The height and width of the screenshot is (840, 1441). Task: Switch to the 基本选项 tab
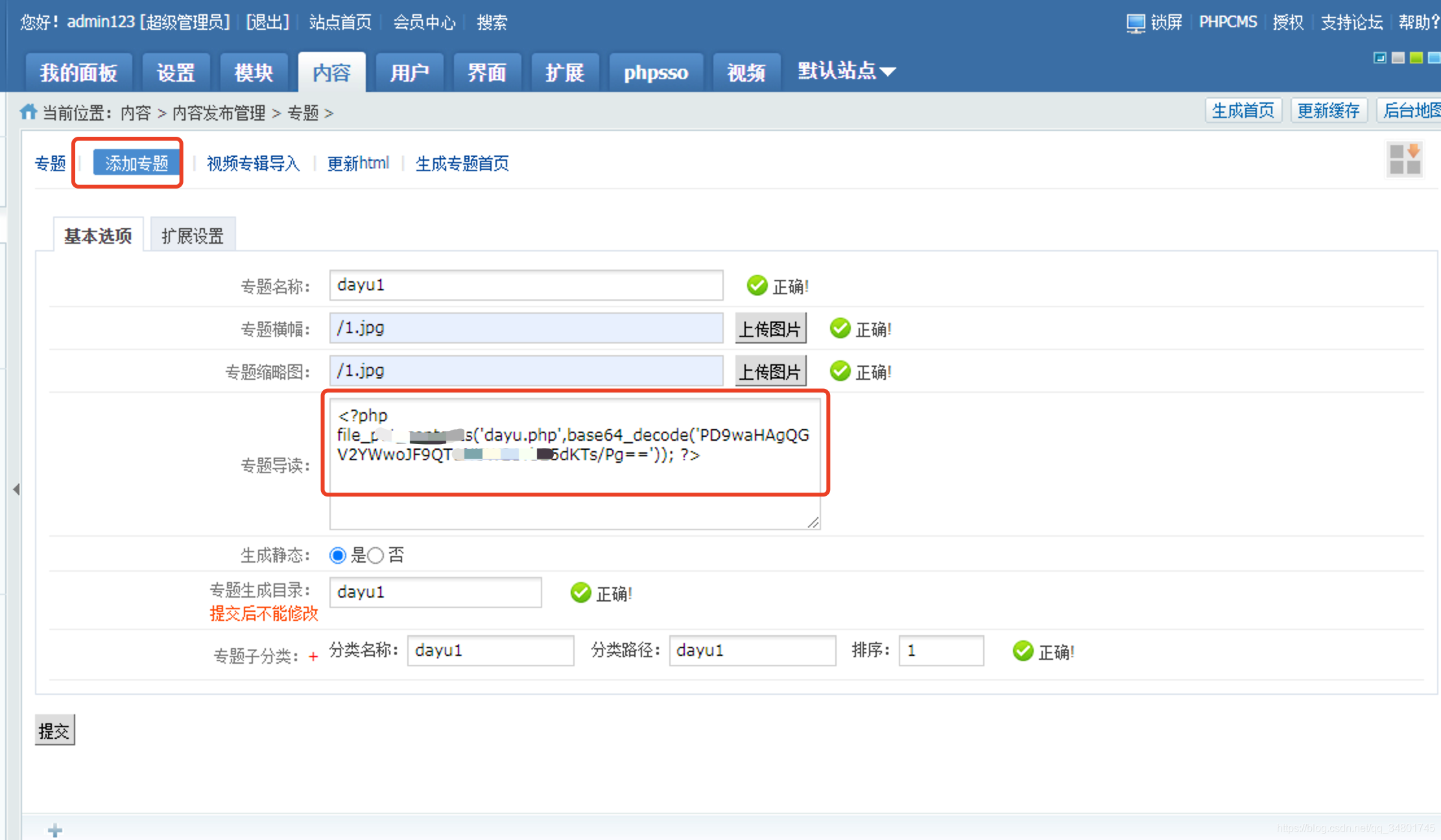(x=98, y=235)
